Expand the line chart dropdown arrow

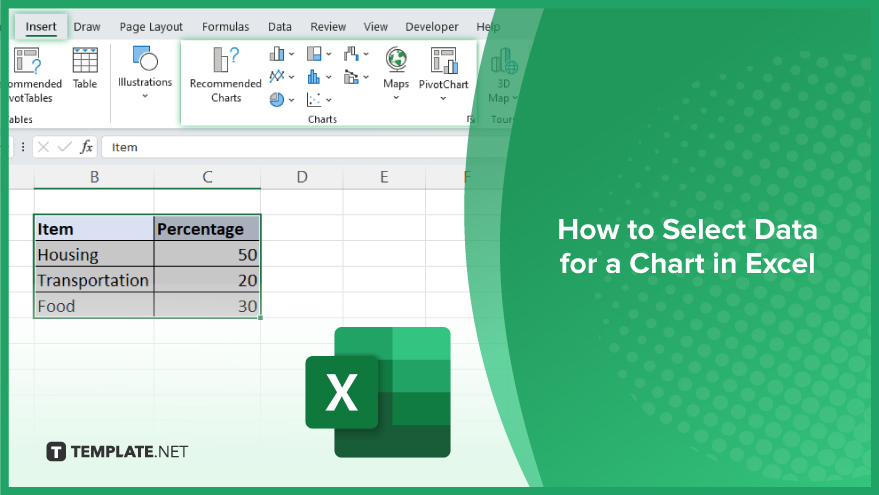[x=292, y=77]
